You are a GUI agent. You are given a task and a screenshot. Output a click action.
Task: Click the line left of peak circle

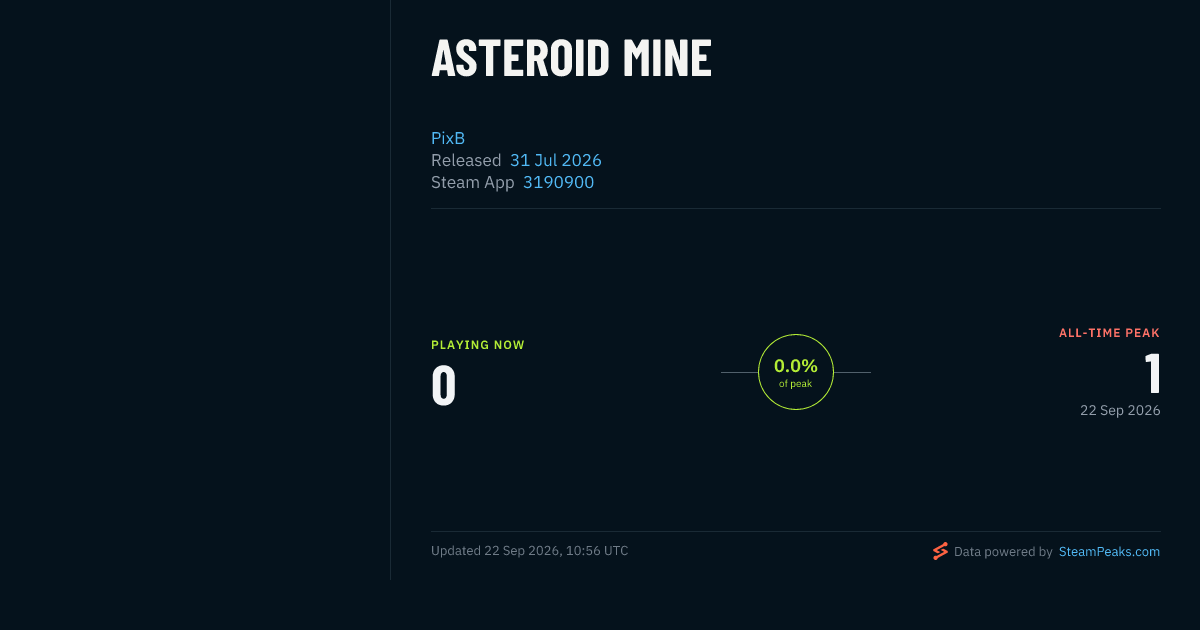coord(739,372)
